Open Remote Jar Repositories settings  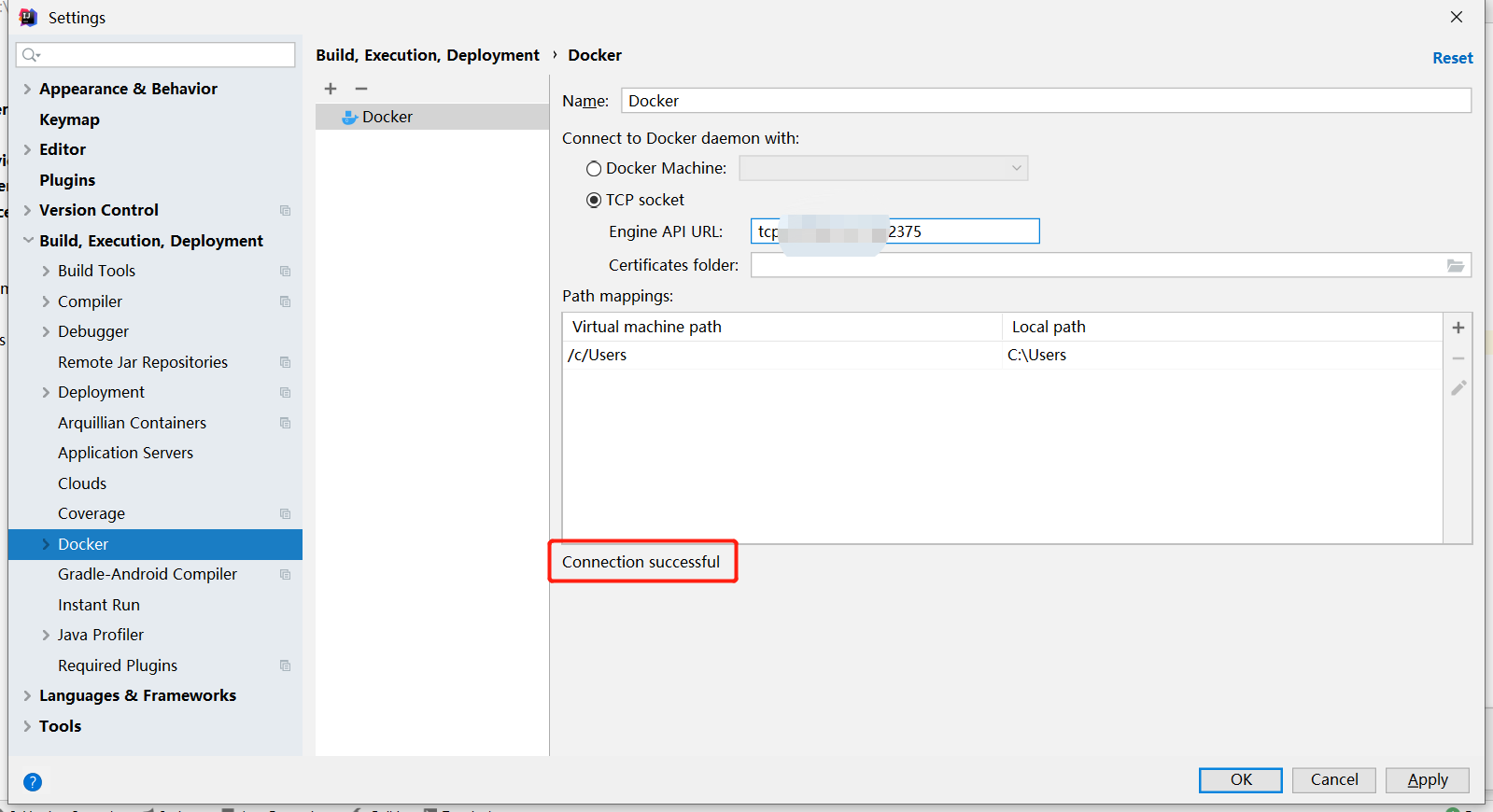[x=143, y=362]
